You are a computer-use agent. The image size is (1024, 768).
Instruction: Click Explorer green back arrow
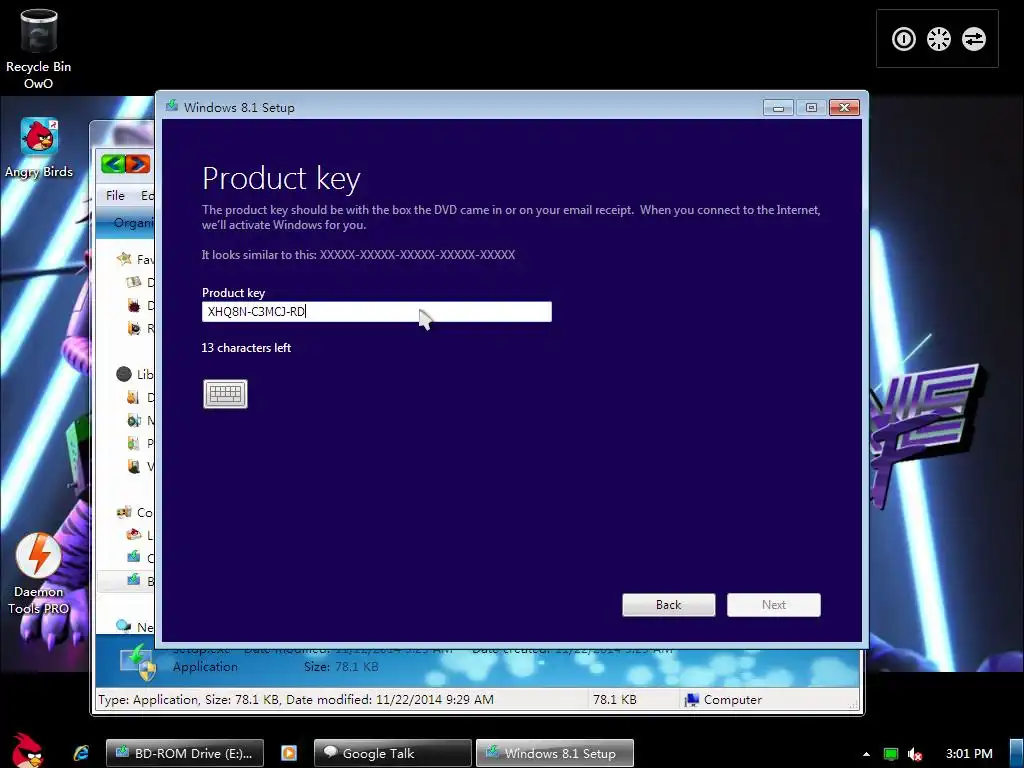point(114,163)
